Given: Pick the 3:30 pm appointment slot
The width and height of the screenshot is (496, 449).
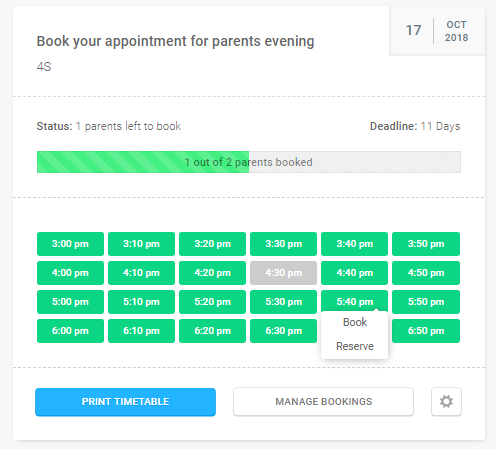Looking at the screenshot, I should point(283,244).
